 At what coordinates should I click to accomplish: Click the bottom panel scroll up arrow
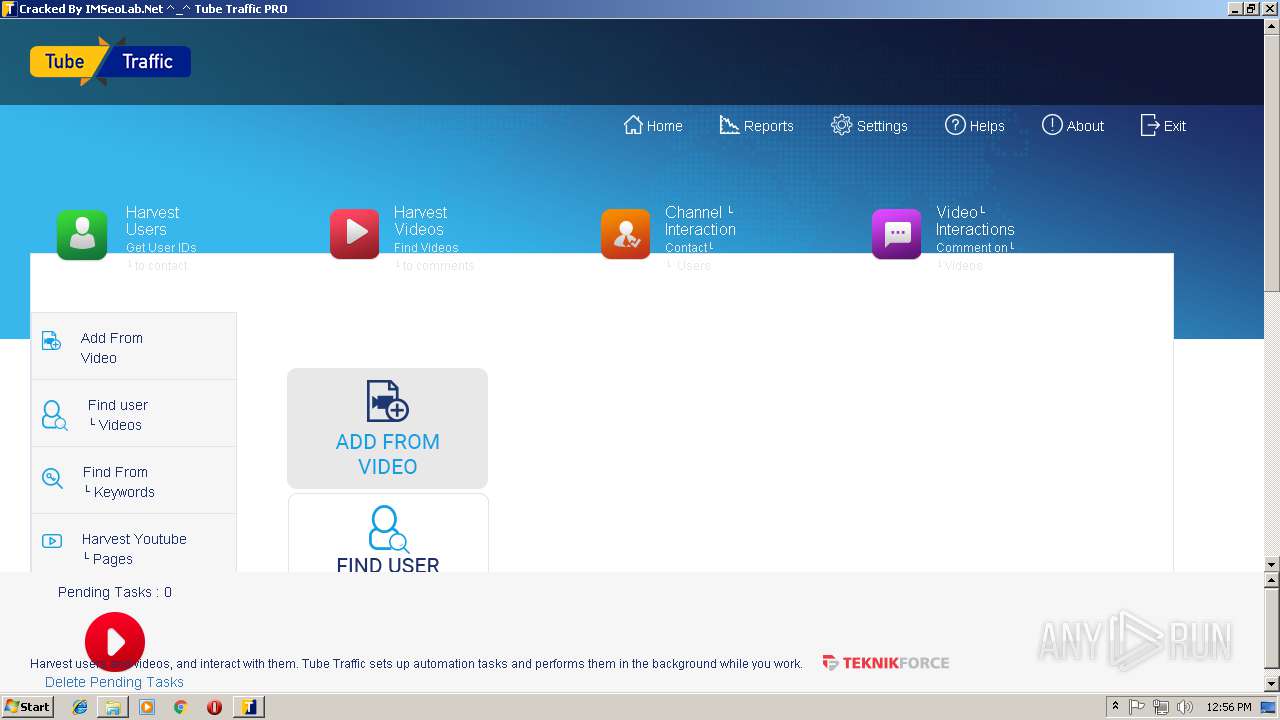coord(1272,580)
